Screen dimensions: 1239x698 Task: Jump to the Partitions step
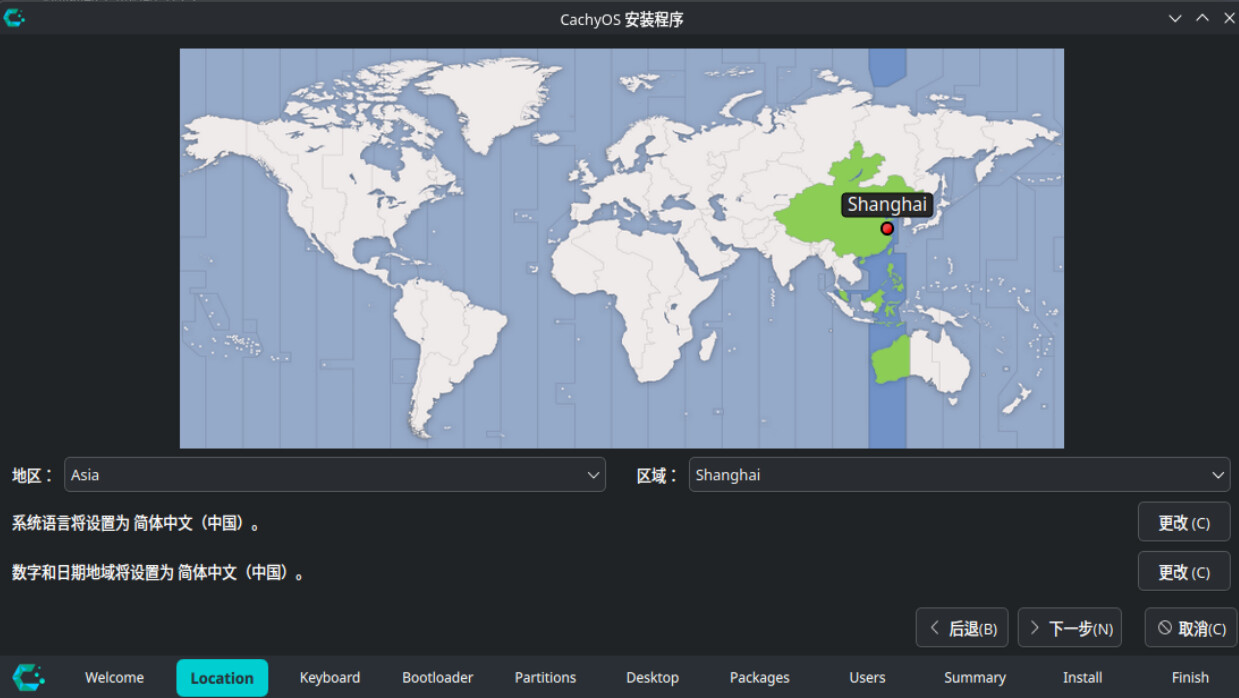tap(545, 678)
